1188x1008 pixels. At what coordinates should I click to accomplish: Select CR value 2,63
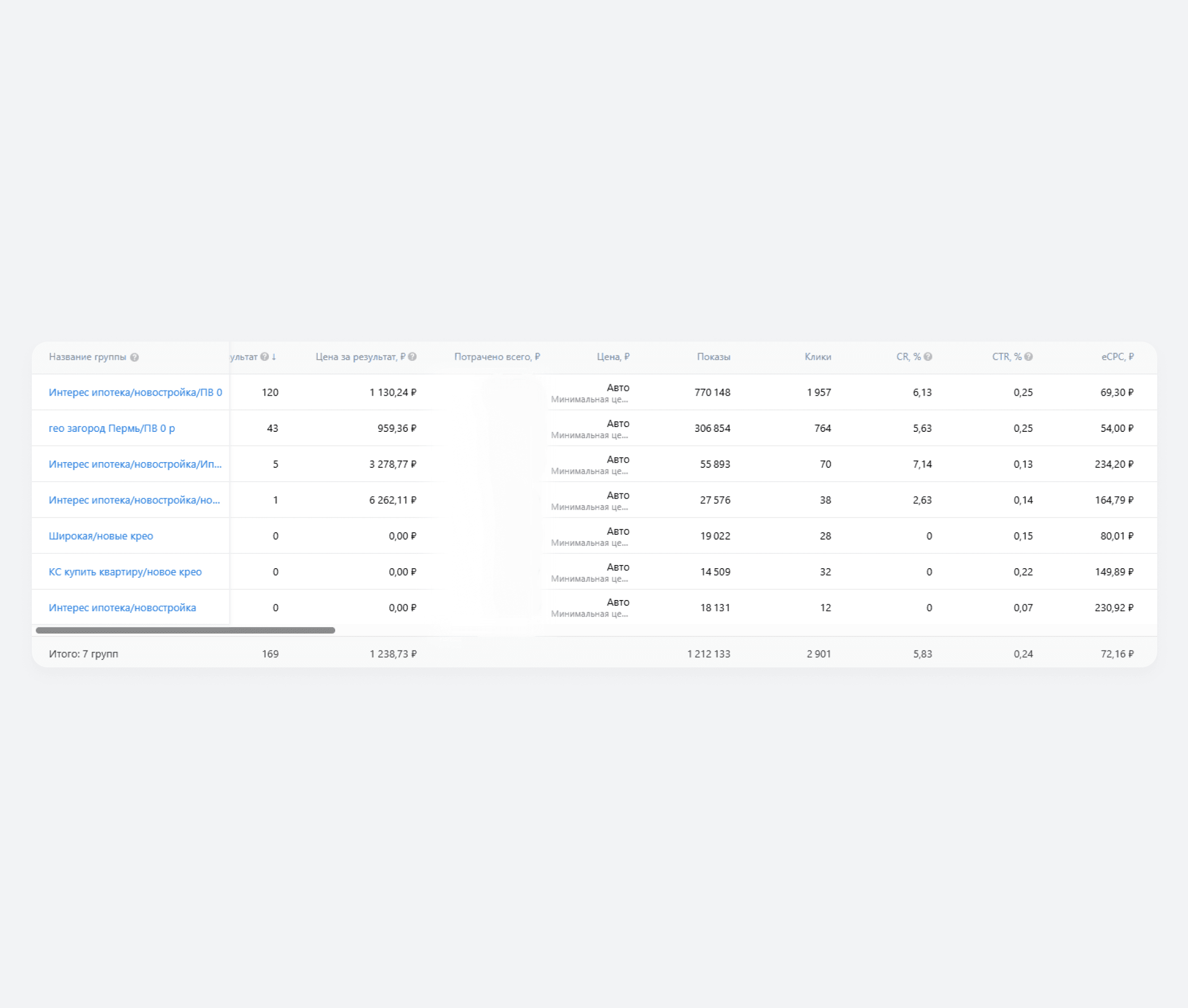(922, 501)
